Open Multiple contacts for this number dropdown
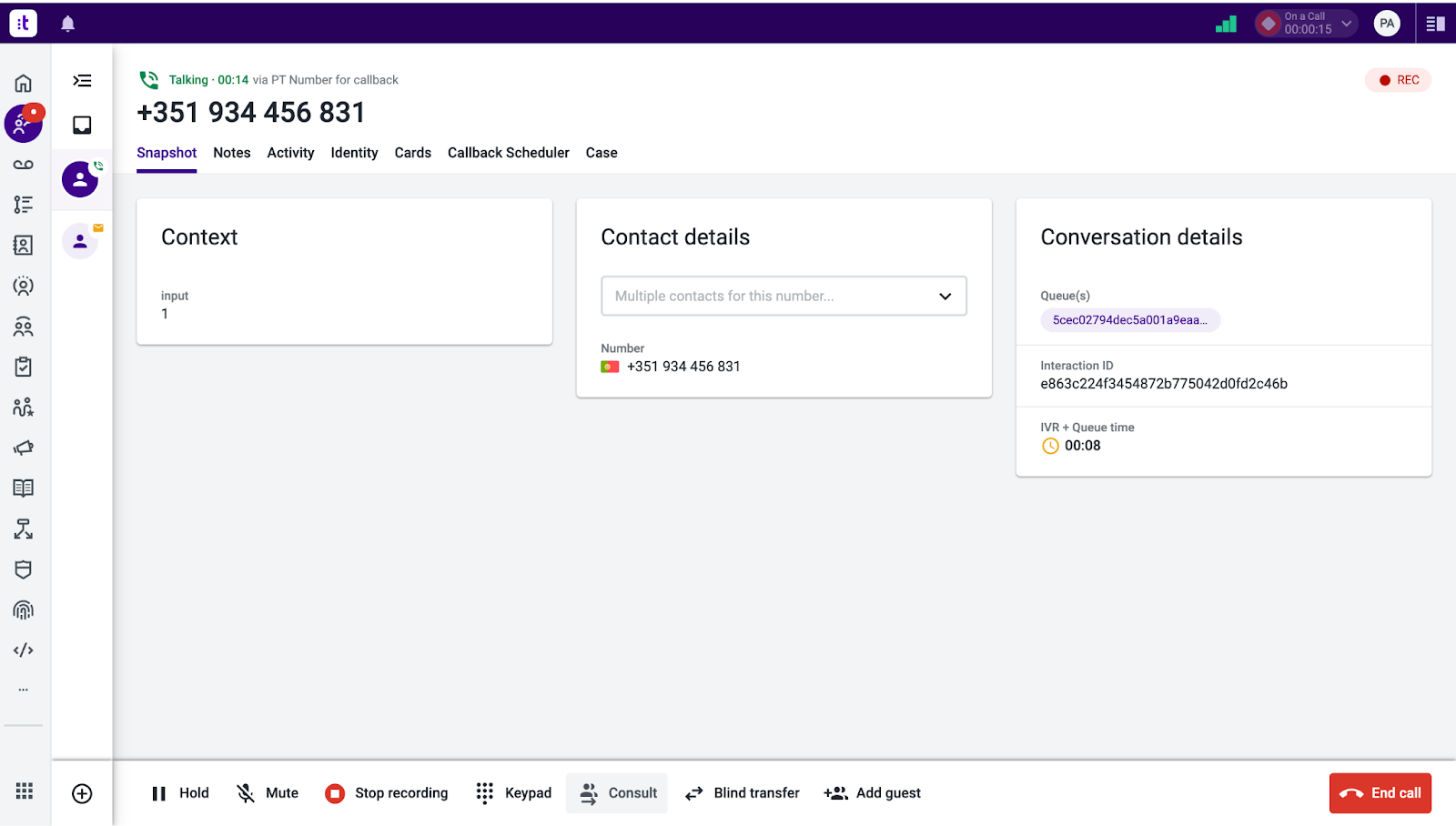1456x826 pixels. click(784, 296)
